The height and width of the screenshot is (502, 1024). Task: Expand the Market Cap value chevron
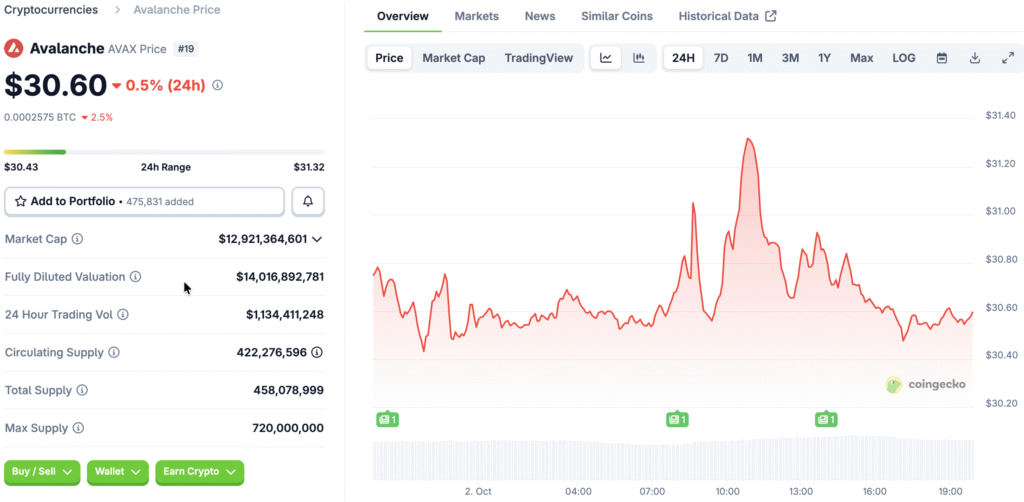click(x=317, y=239)
